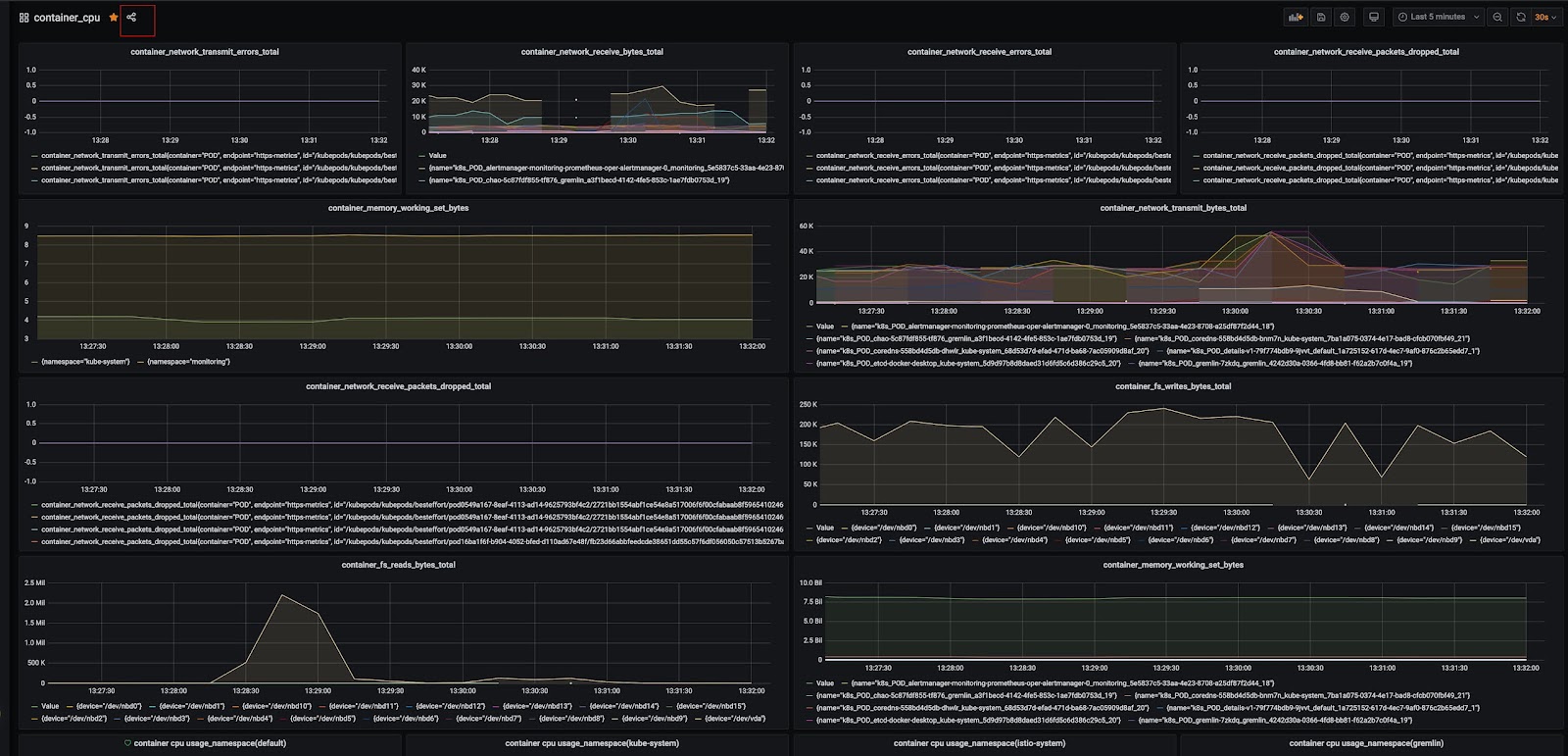Click the Add panel icon
1568x756 pixels.
click(x=1296, y=17)
